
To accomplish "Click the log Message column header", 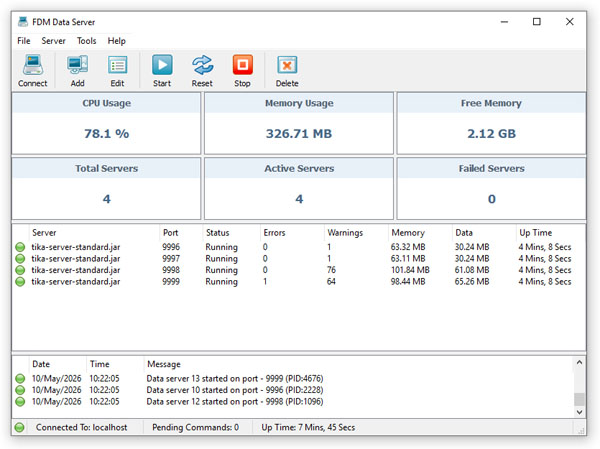I will tap(358, 364).
